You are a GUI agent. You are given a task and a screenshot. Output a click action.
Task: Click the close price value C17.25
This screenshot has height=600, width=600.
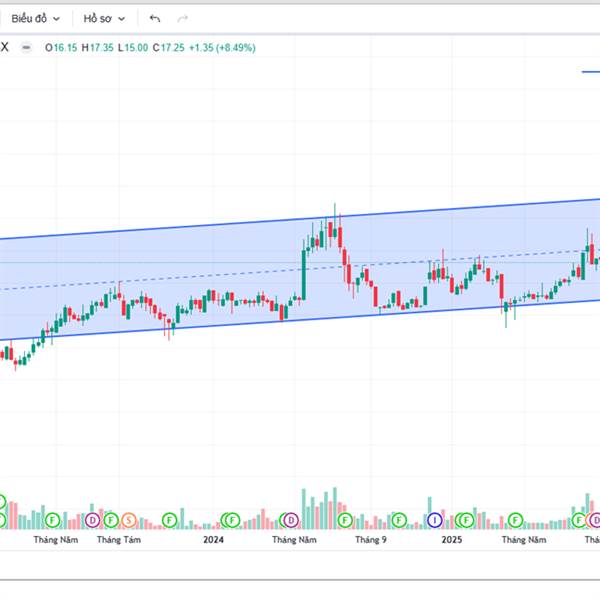point(168,48)
